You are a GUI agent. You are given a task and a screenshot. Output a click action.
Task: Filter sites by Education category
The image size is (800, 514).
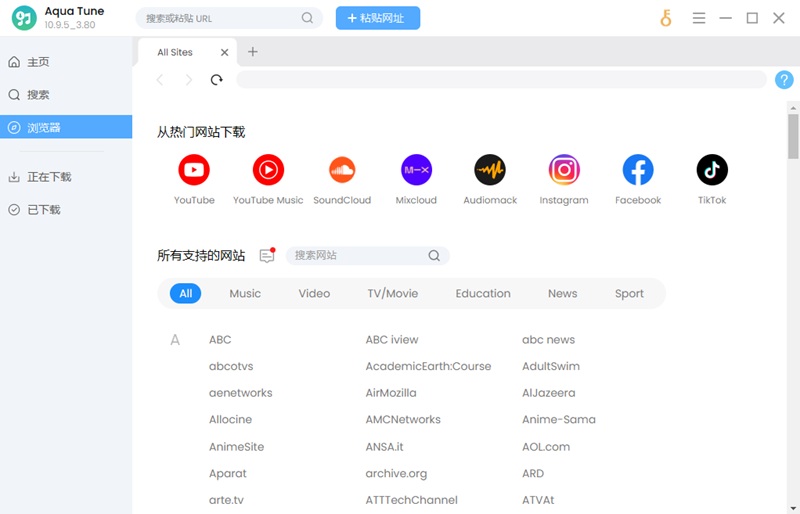click(483, 293)
